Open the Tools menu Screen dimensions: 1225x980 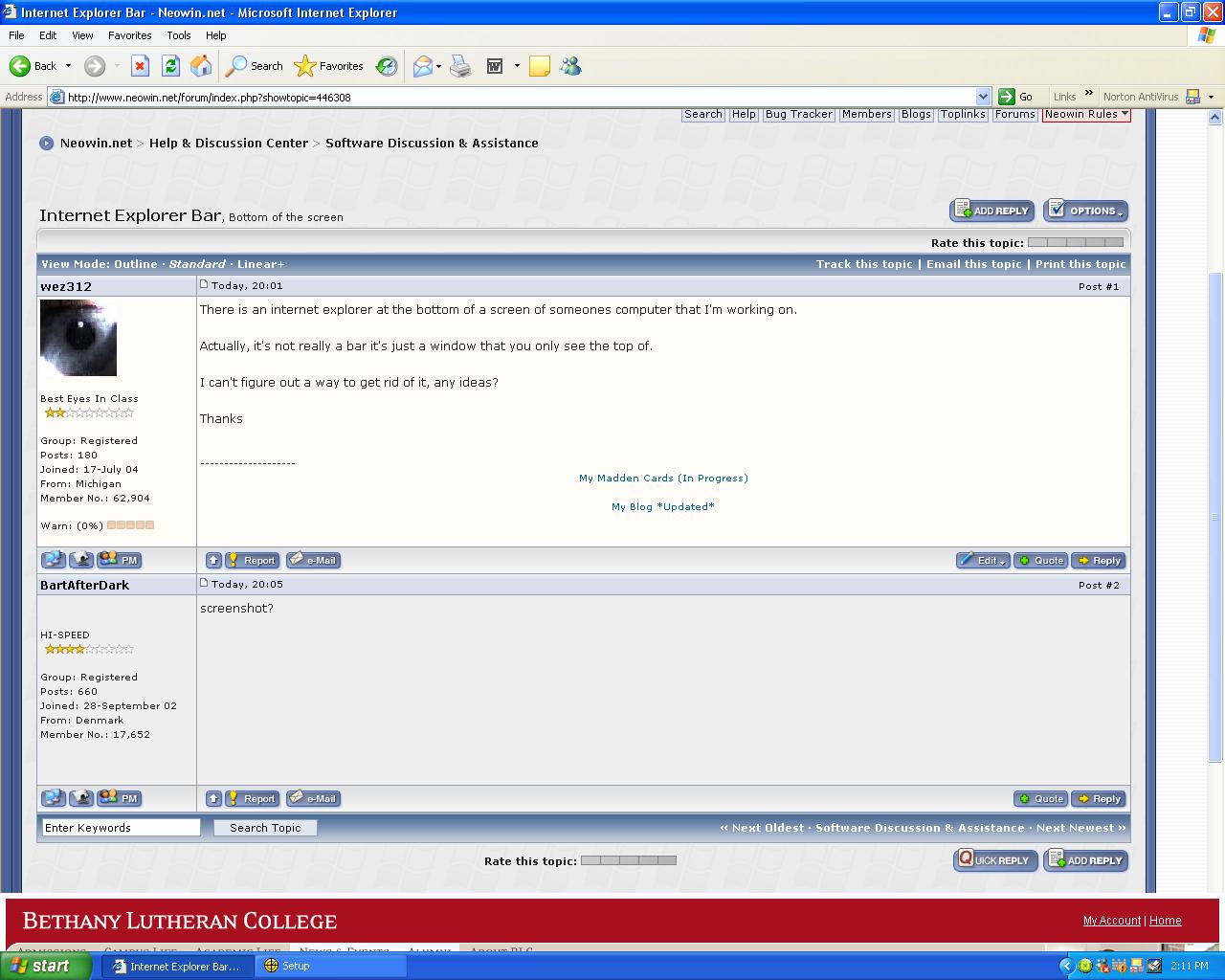178,35
